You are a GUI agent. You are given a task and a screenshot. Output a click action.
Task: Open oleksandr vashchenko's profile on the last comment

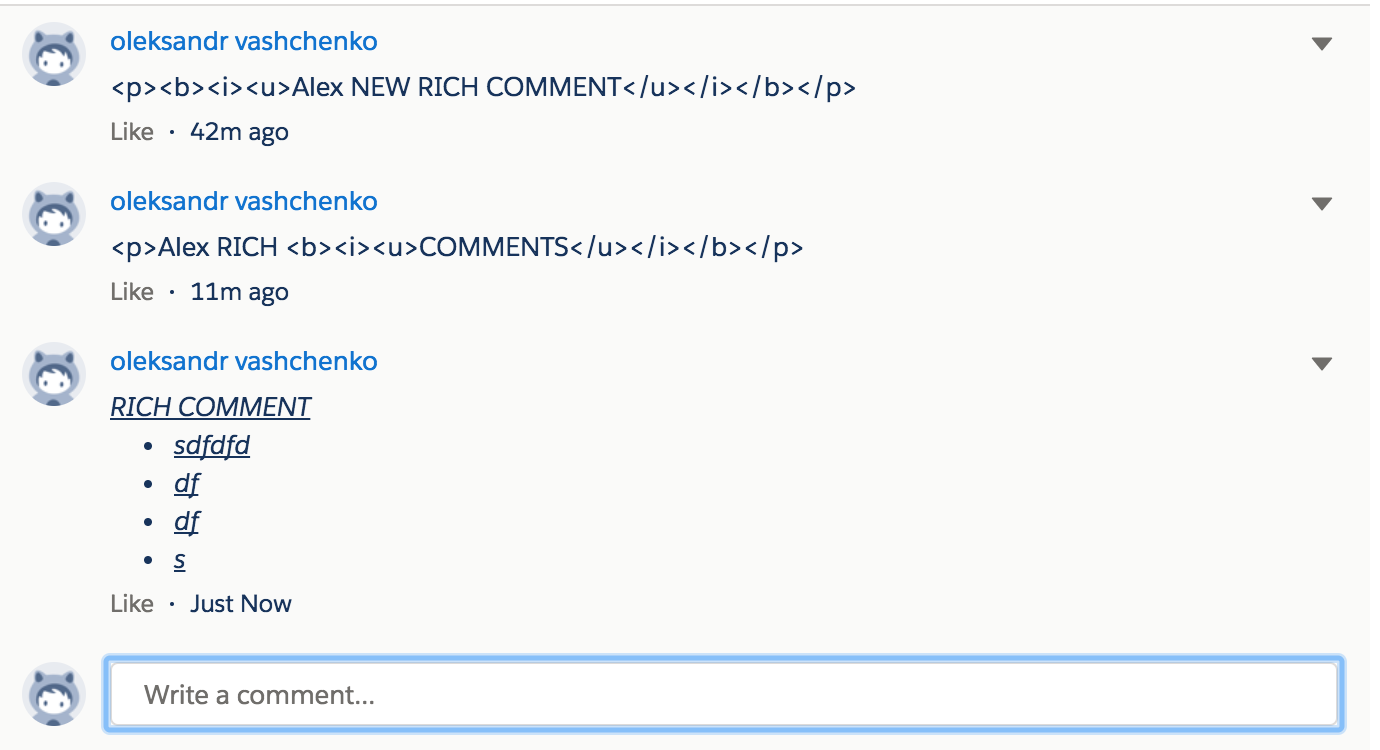(x=243, y=361)
